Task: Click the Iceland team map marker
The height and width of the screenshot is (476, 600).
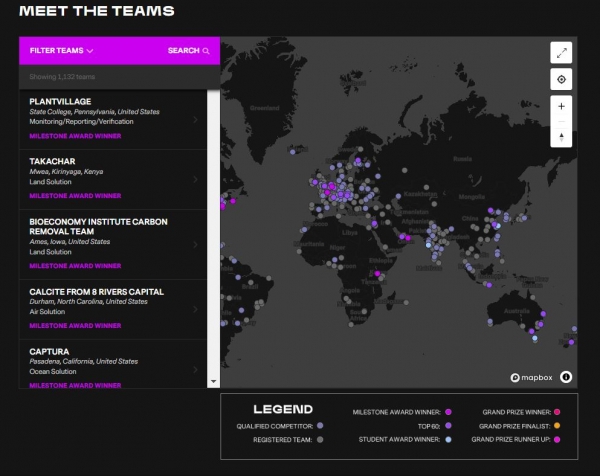Action: click(x=292, y=152)
